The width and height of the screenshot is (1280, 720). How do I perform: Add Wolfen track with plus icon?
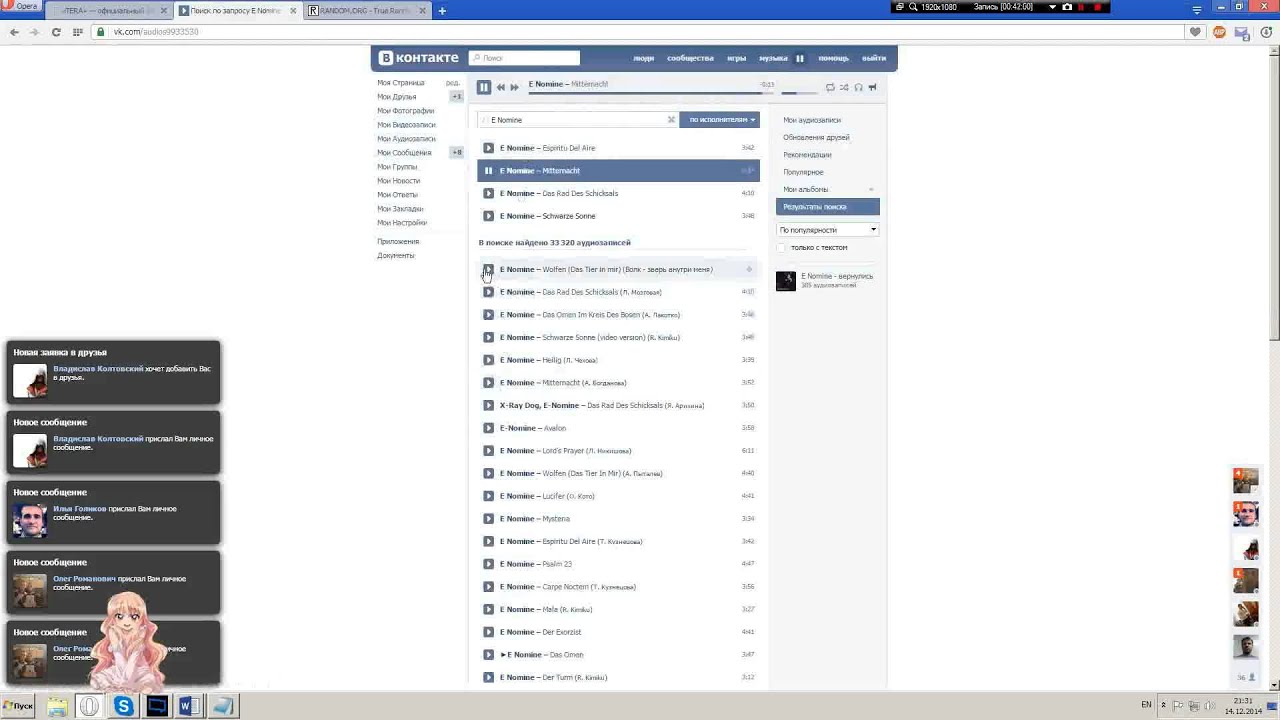(x=749, y=269)
